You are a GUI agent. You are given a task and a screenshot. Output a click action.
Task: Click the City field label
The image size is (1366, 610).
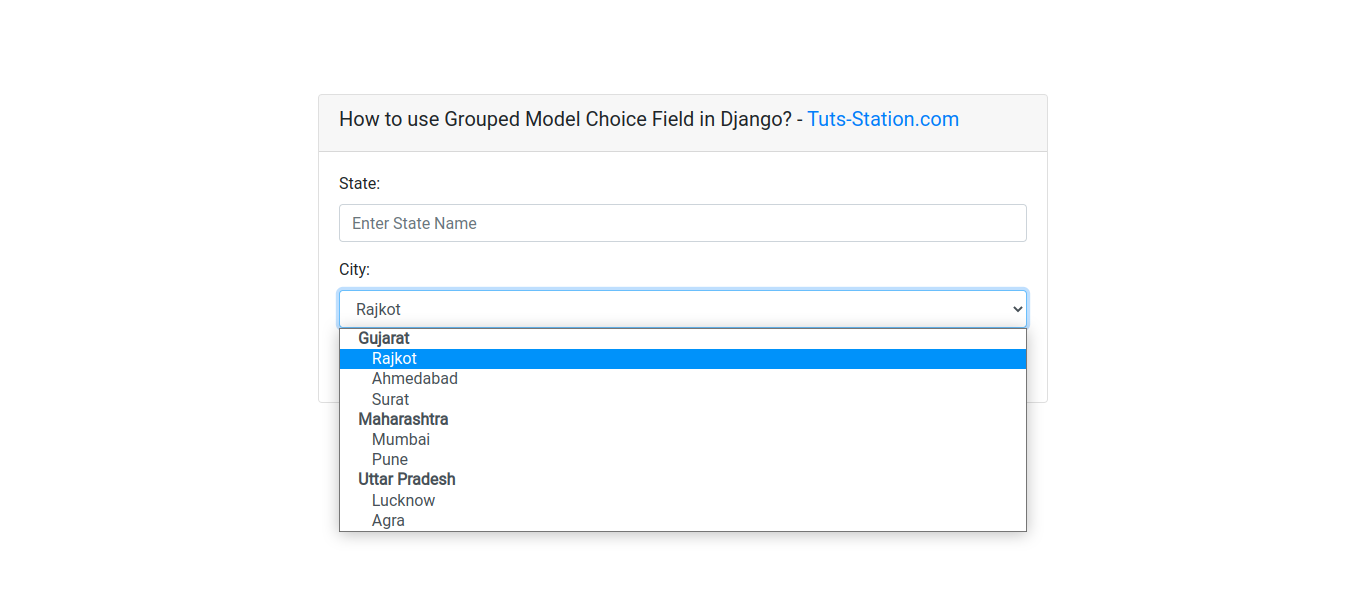[x=354, y=269]
